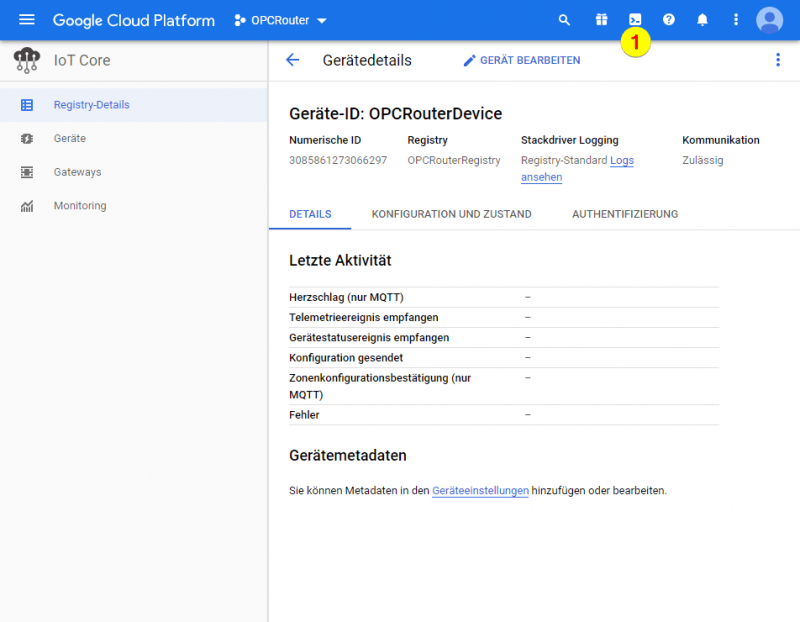This screenshot has width=800, height=622.
Task: Activate the Cloud Shell terminal
Action: (634, 19)
